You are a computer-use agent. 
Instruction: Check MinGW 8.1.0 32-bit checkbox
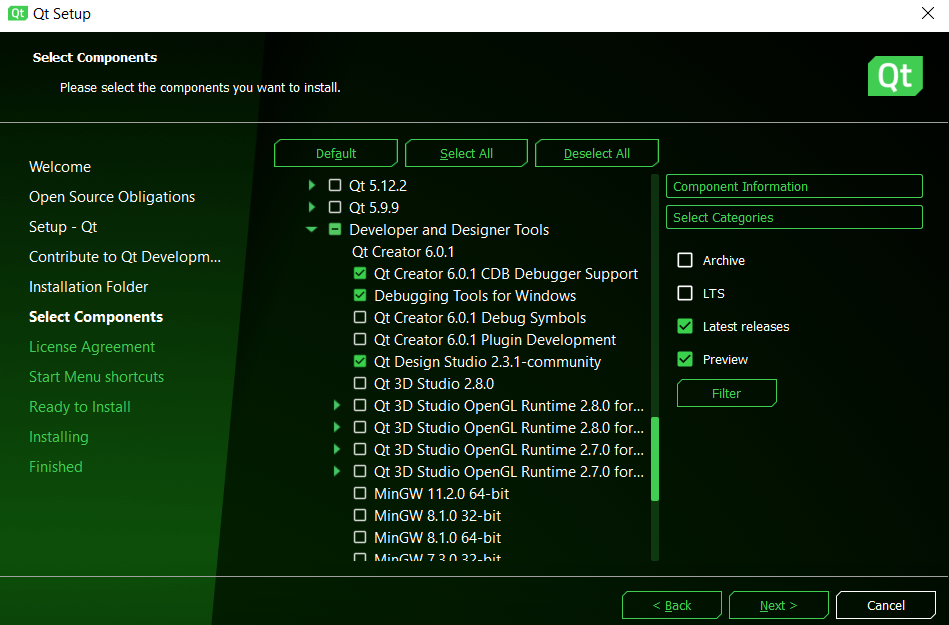click(360, 515)
